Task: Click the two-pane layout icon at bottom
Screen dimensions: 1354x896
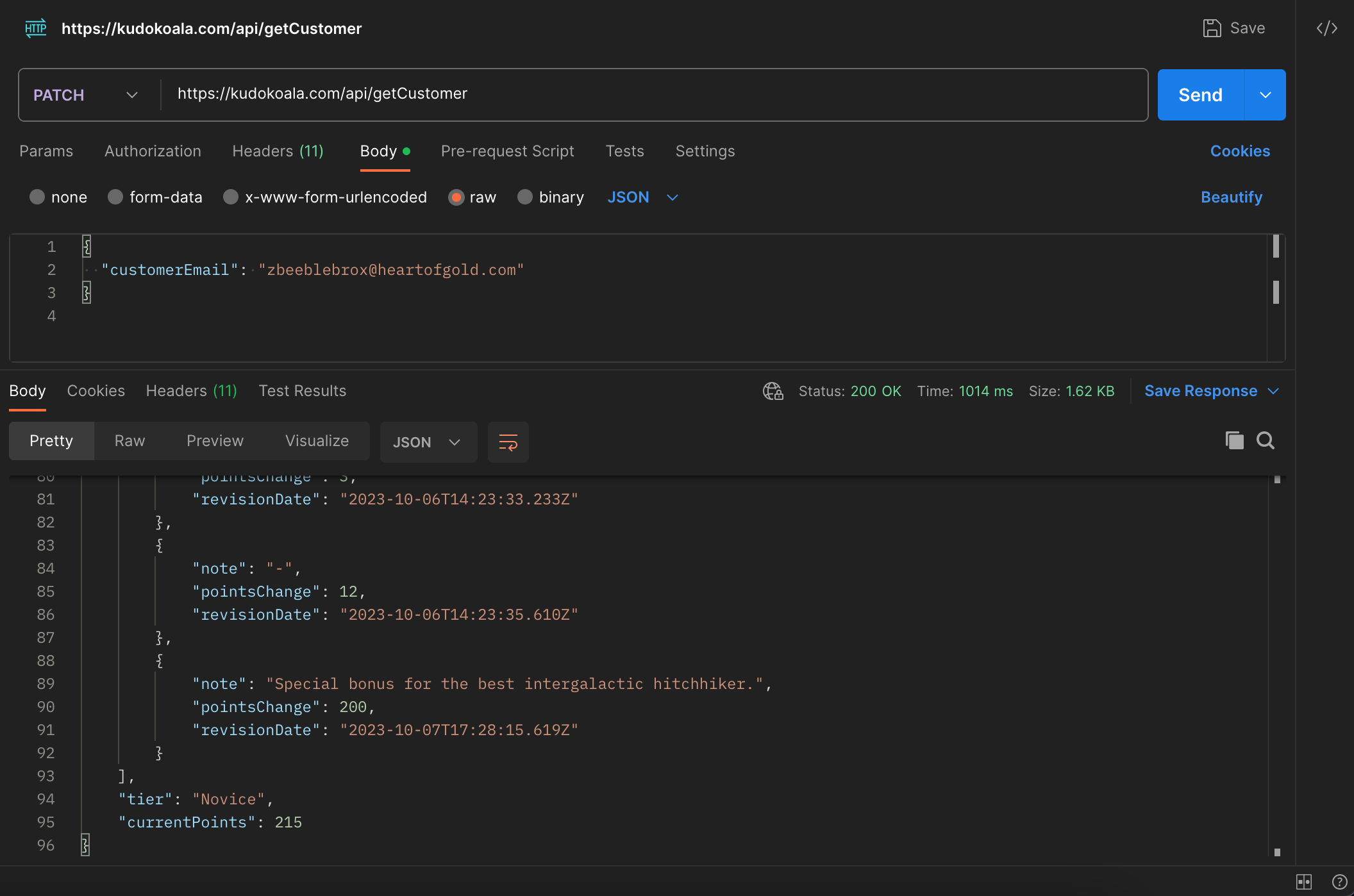Action: click(x=1304, y=882)
